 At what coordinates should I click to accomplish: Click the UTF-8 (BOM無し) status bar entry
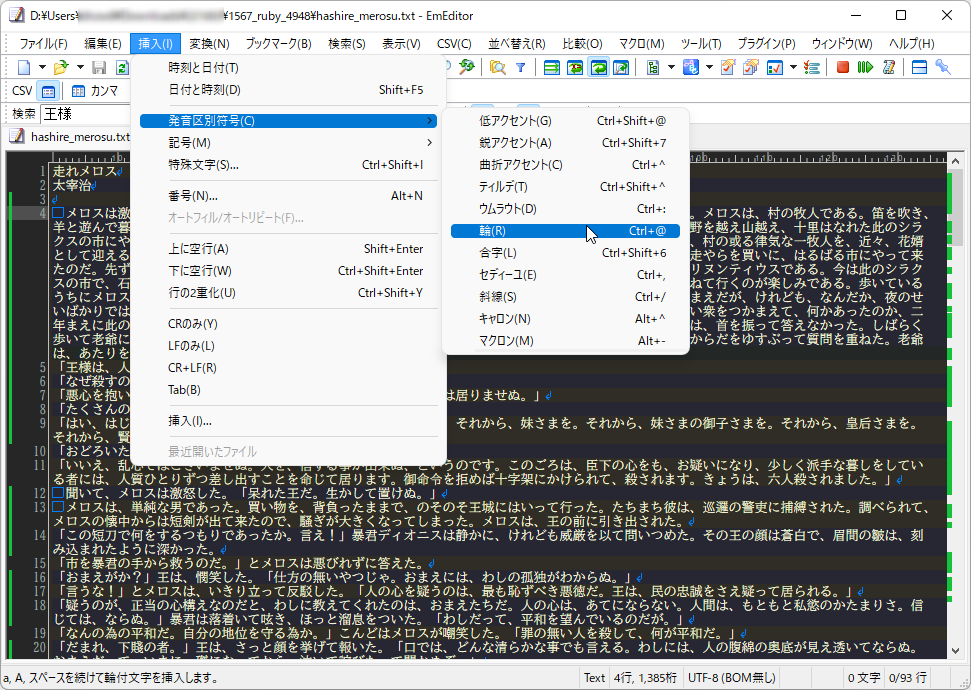point(731,678)
